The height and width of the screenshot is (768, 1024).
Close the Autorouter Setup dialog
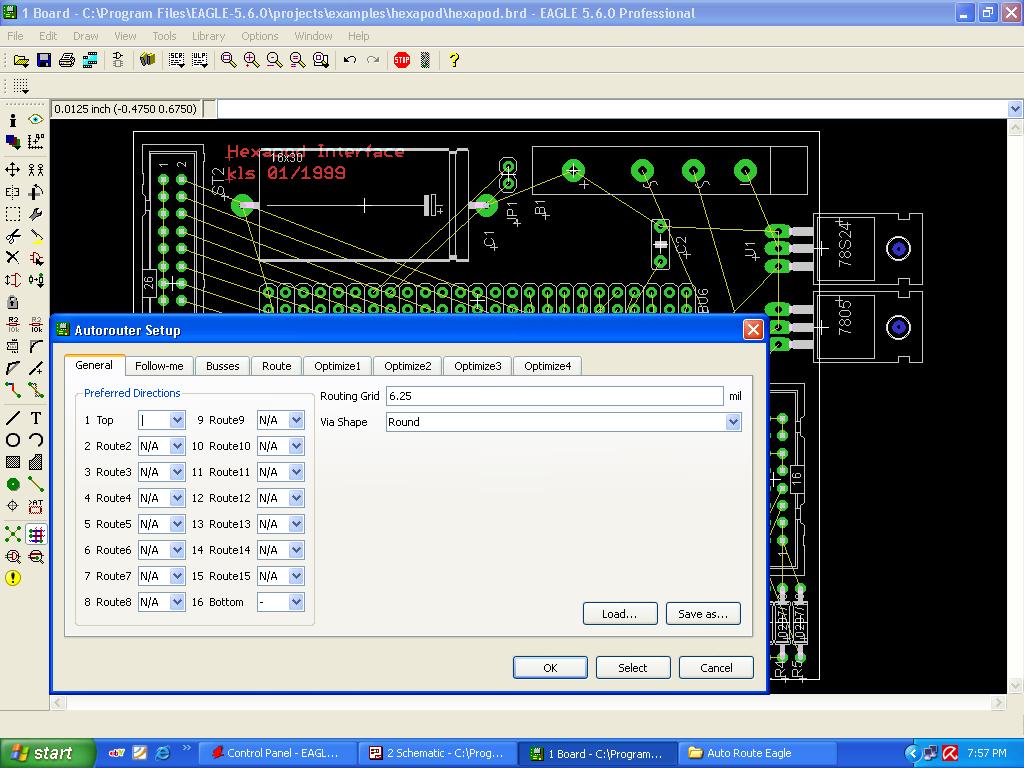(x=753, y=330)
